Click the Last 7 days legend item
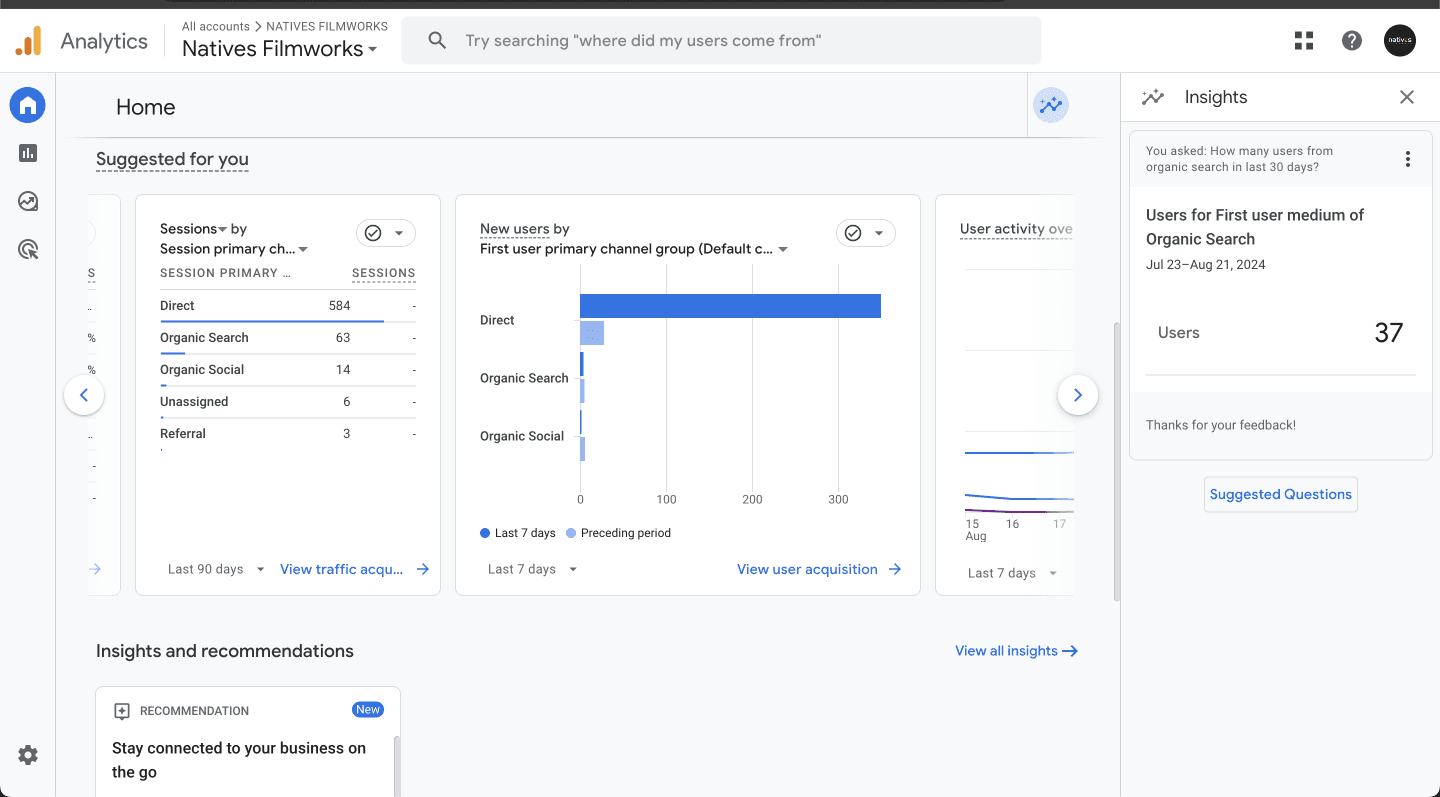 pyautogui.click(x=518, y=533)
